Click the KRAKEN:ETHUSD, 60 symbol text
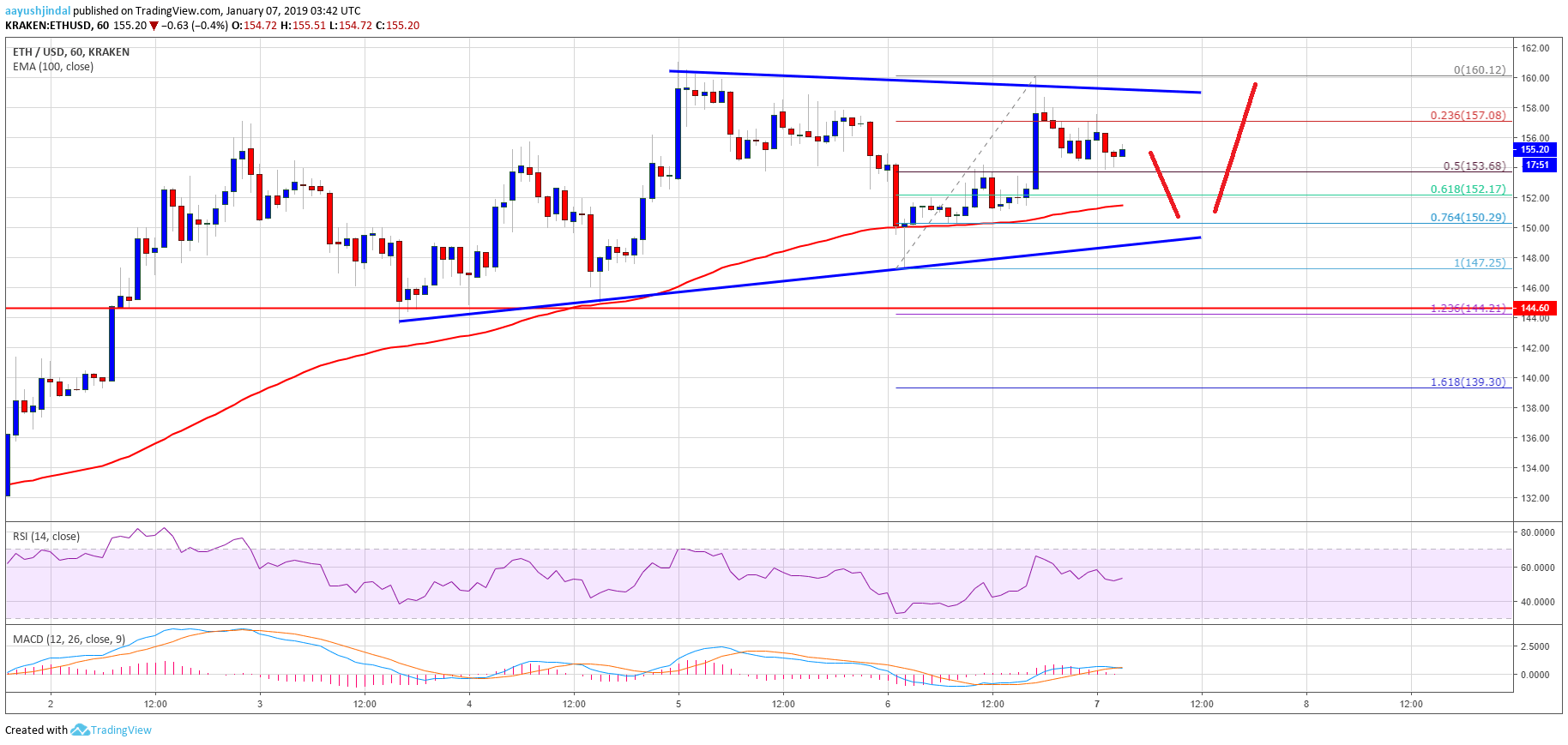The height and width of the screenshot is (745, 1568). tap(57, 26)
